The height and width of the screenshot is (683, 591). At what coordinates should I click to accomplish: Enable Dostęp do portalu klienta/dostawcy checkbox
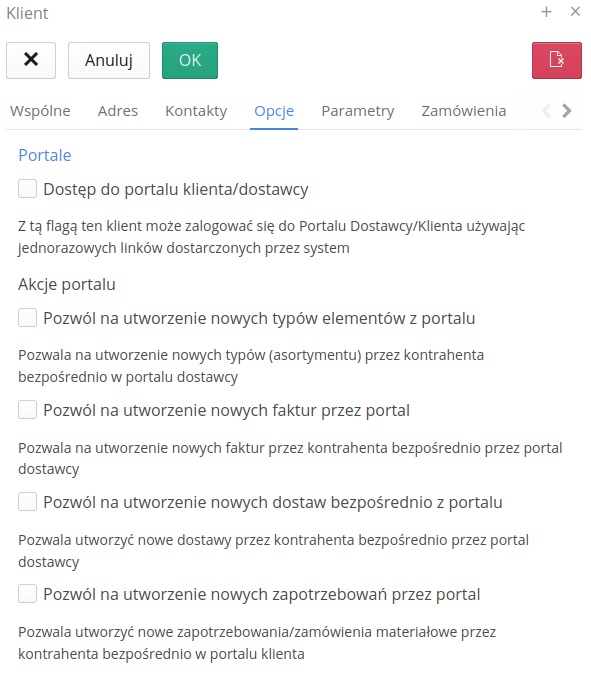pos(27,189)
